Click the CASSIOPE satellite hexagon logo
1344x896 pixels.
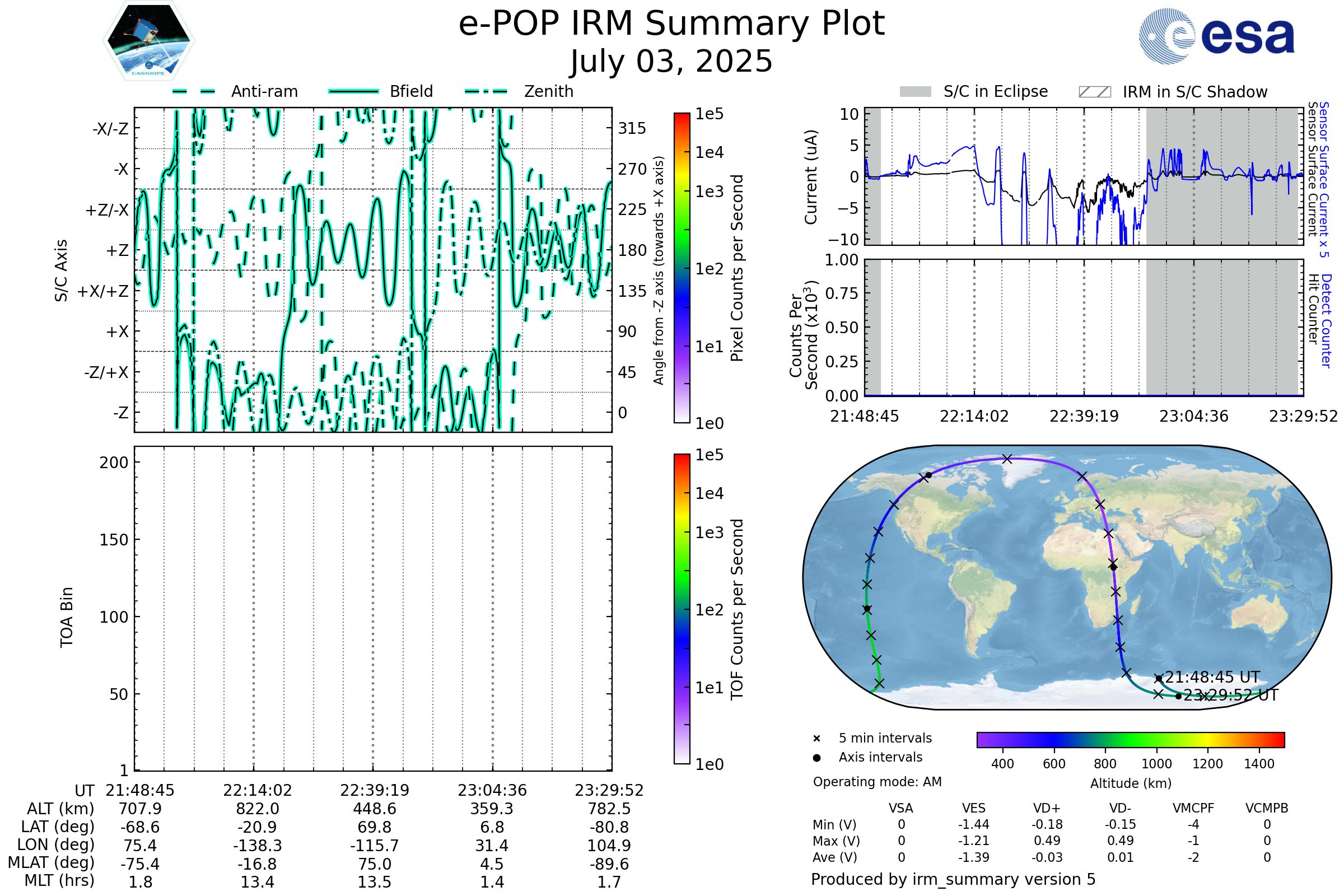(x=148, y=41)
